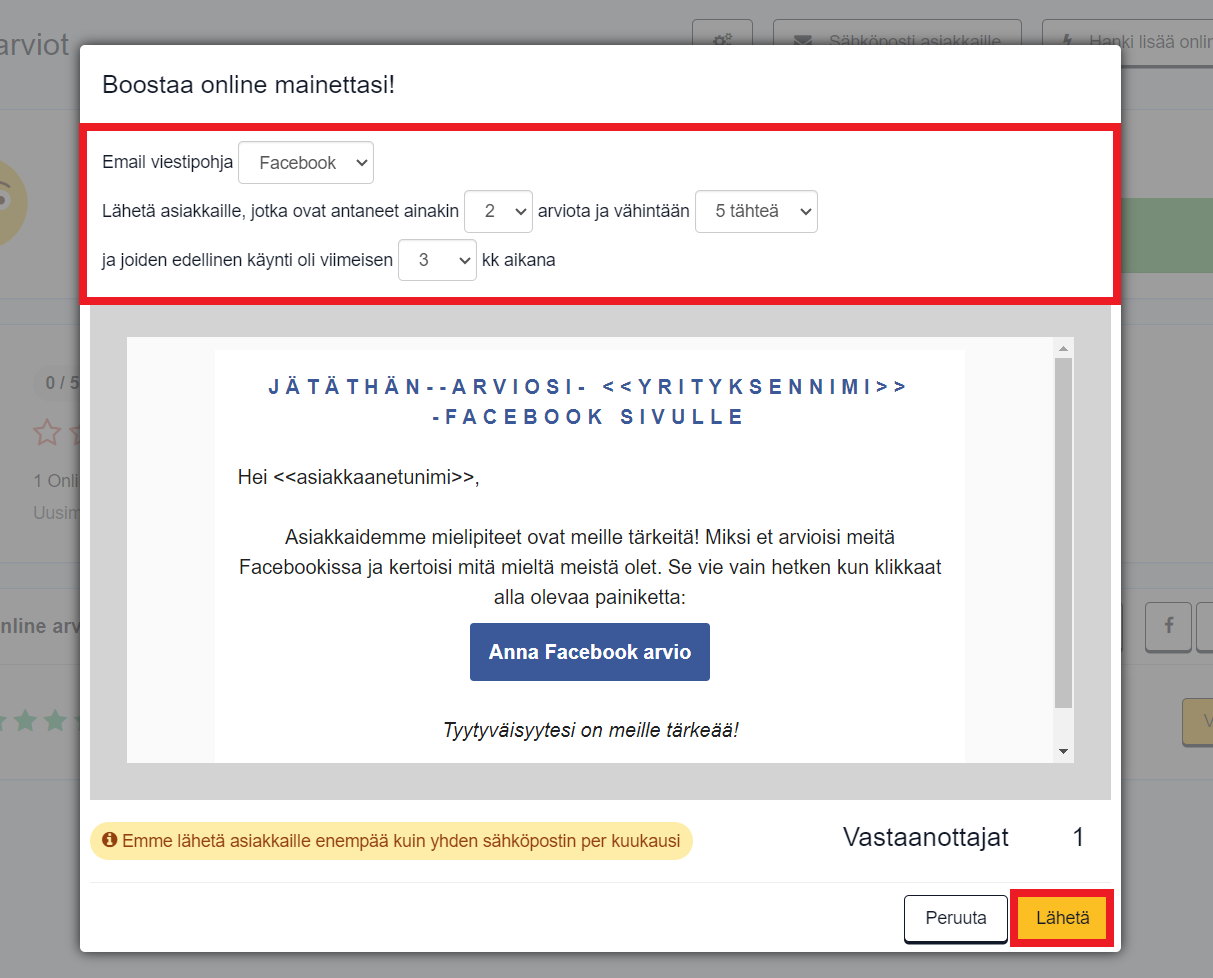Screen dimensions: 1213x978
Task: Click the email preview scrollbar down arrow
Action: coord(1063,751)
